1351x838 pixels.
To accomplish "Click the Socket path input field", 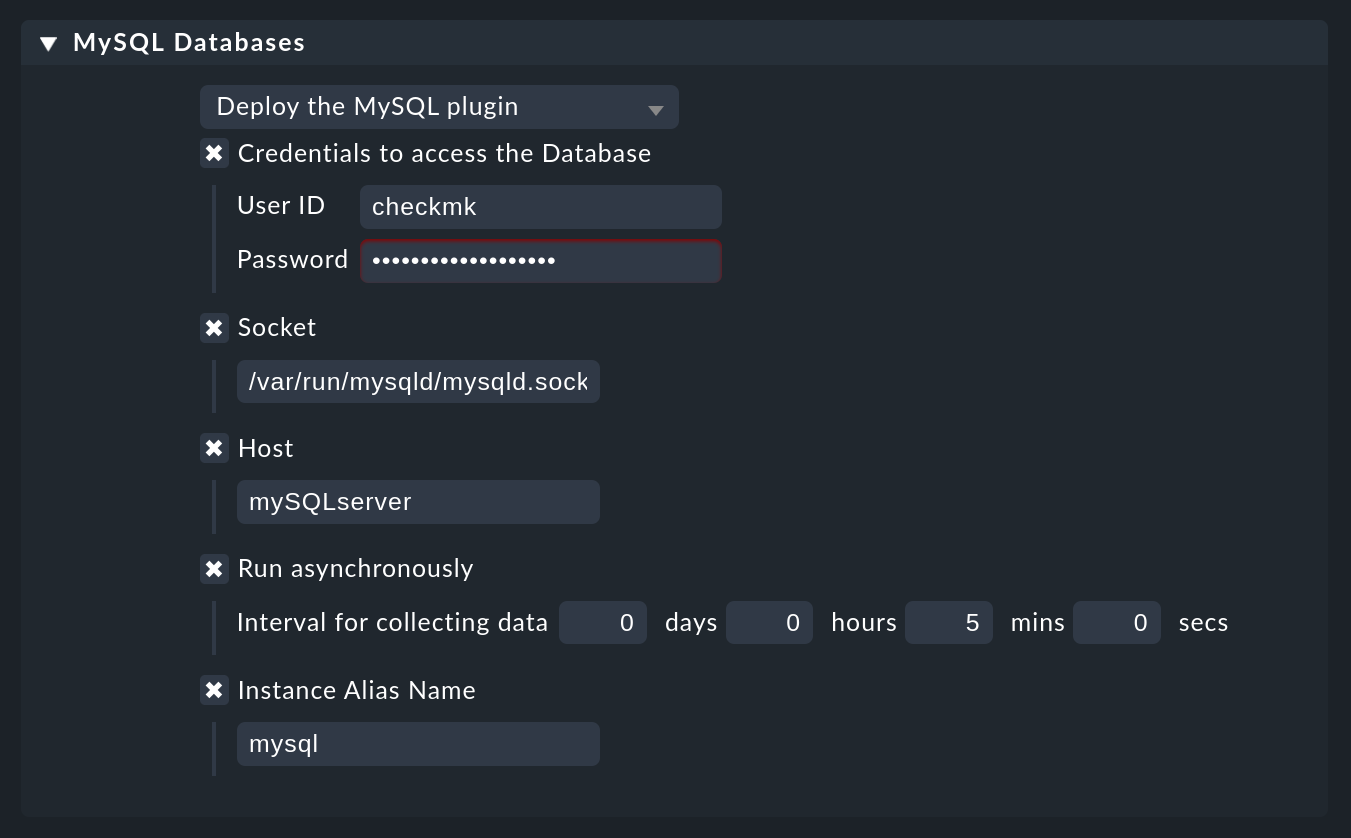I will point(418,382).
